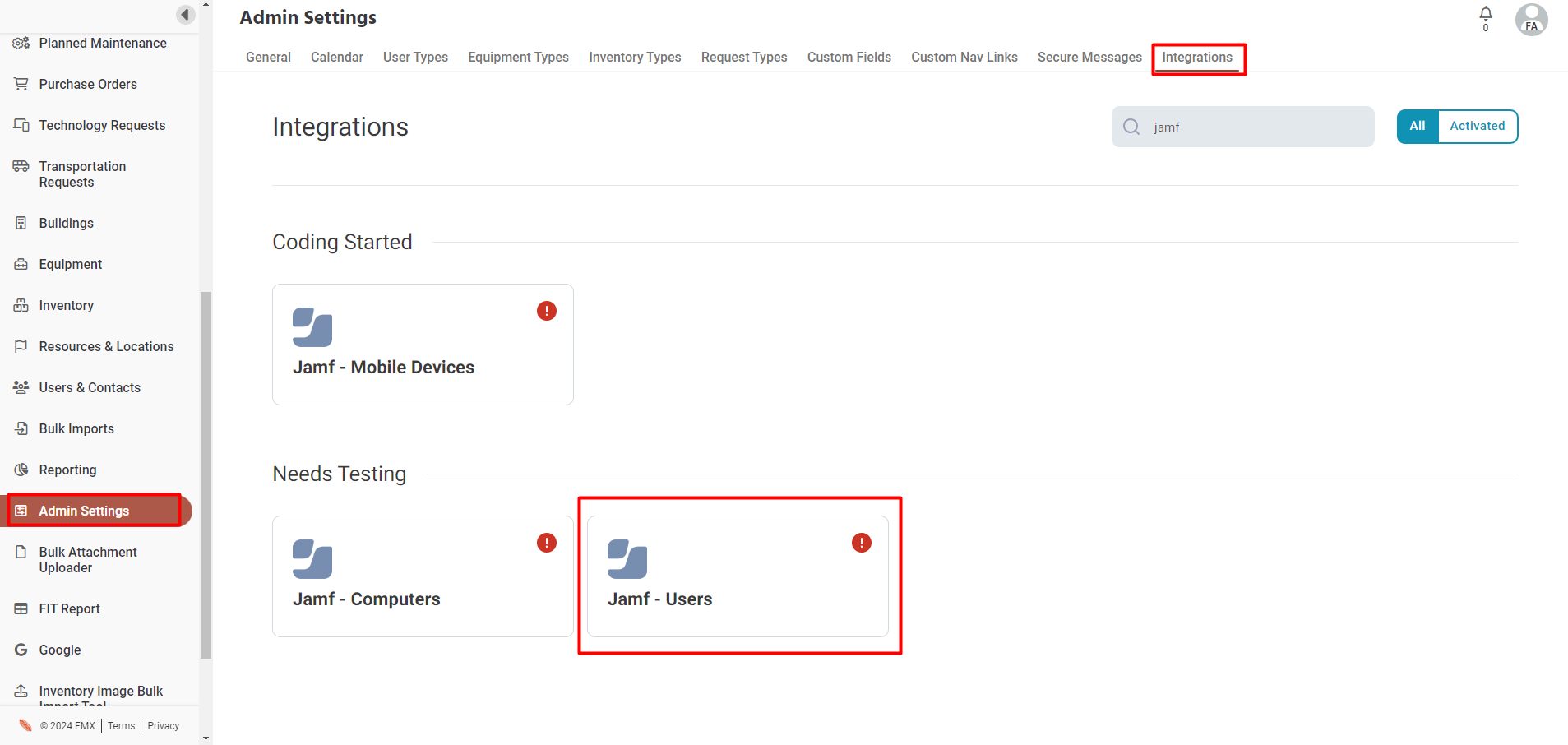Click the FIT Report table icon

21,608
